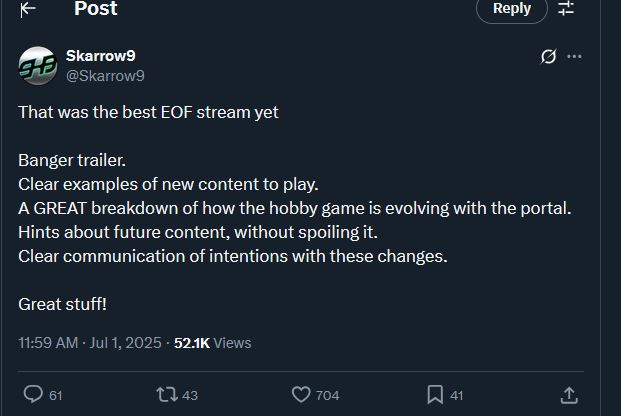Click the tweet text about the EOF stream
The image size is (621, 416).
(x=149, y=113)
